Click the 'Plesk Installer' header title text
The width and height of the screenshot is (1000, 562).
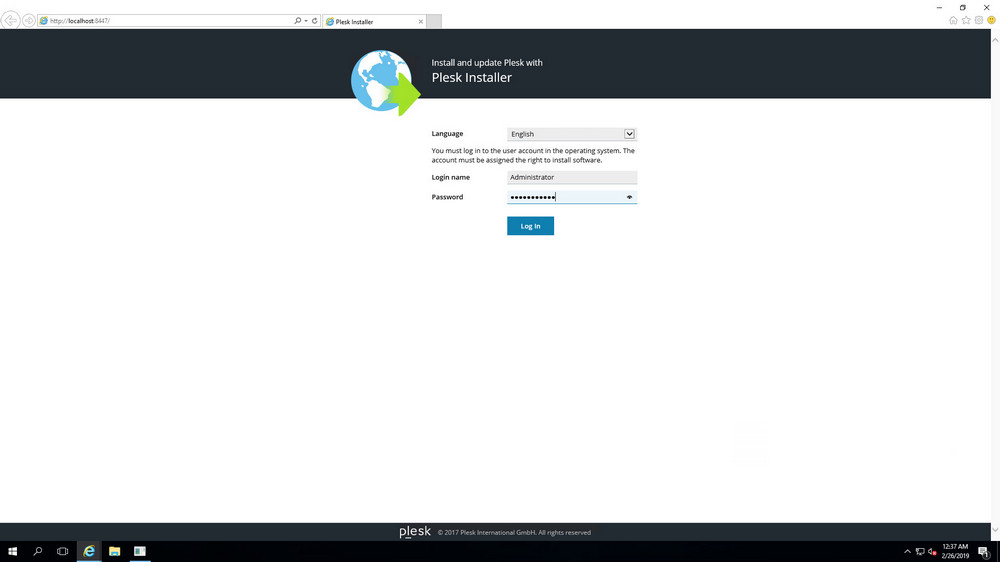point(471,77)
